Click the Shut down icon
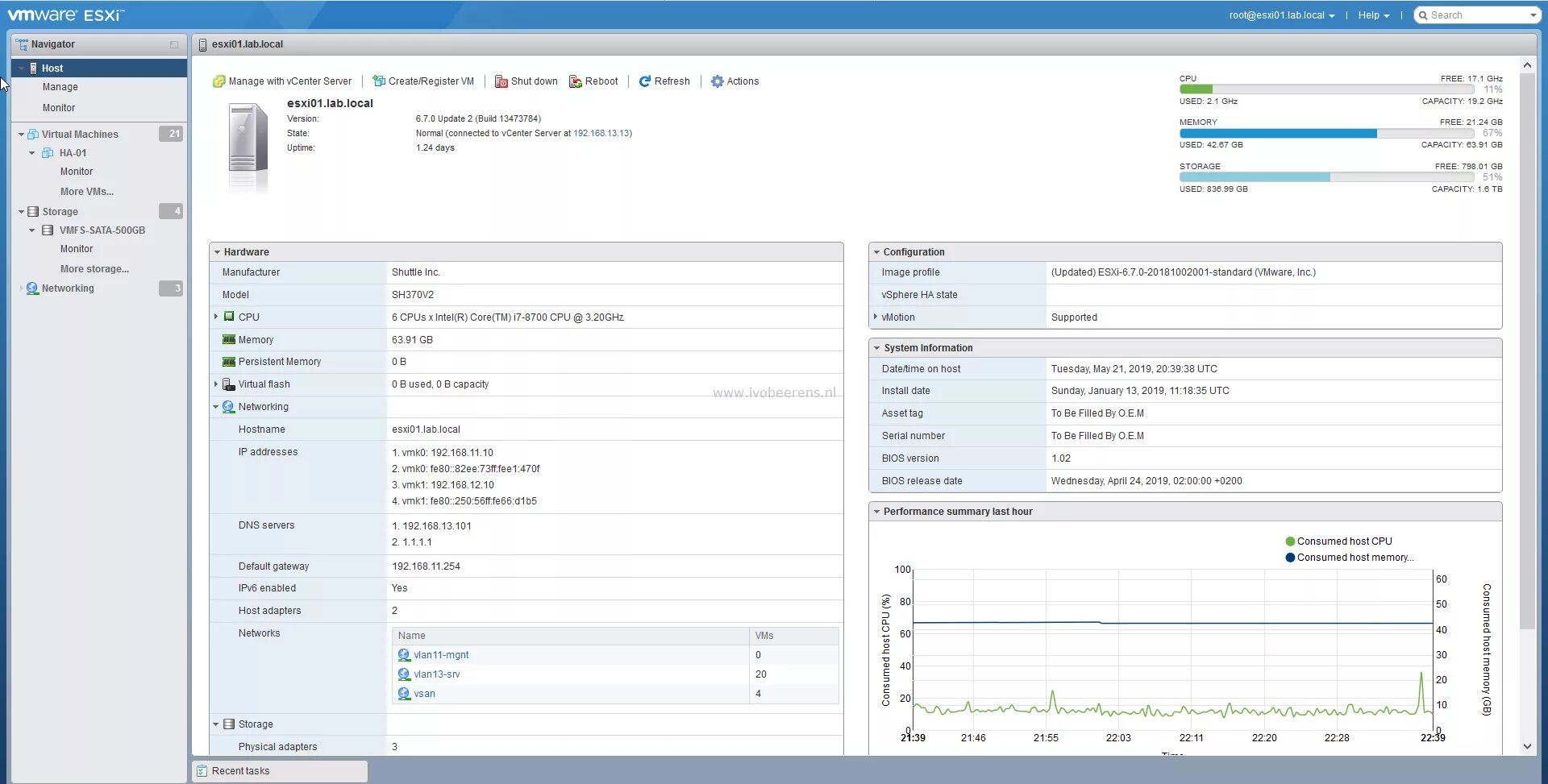The width and height of the screenshot is (1548, 784). (x=501, y=81)
